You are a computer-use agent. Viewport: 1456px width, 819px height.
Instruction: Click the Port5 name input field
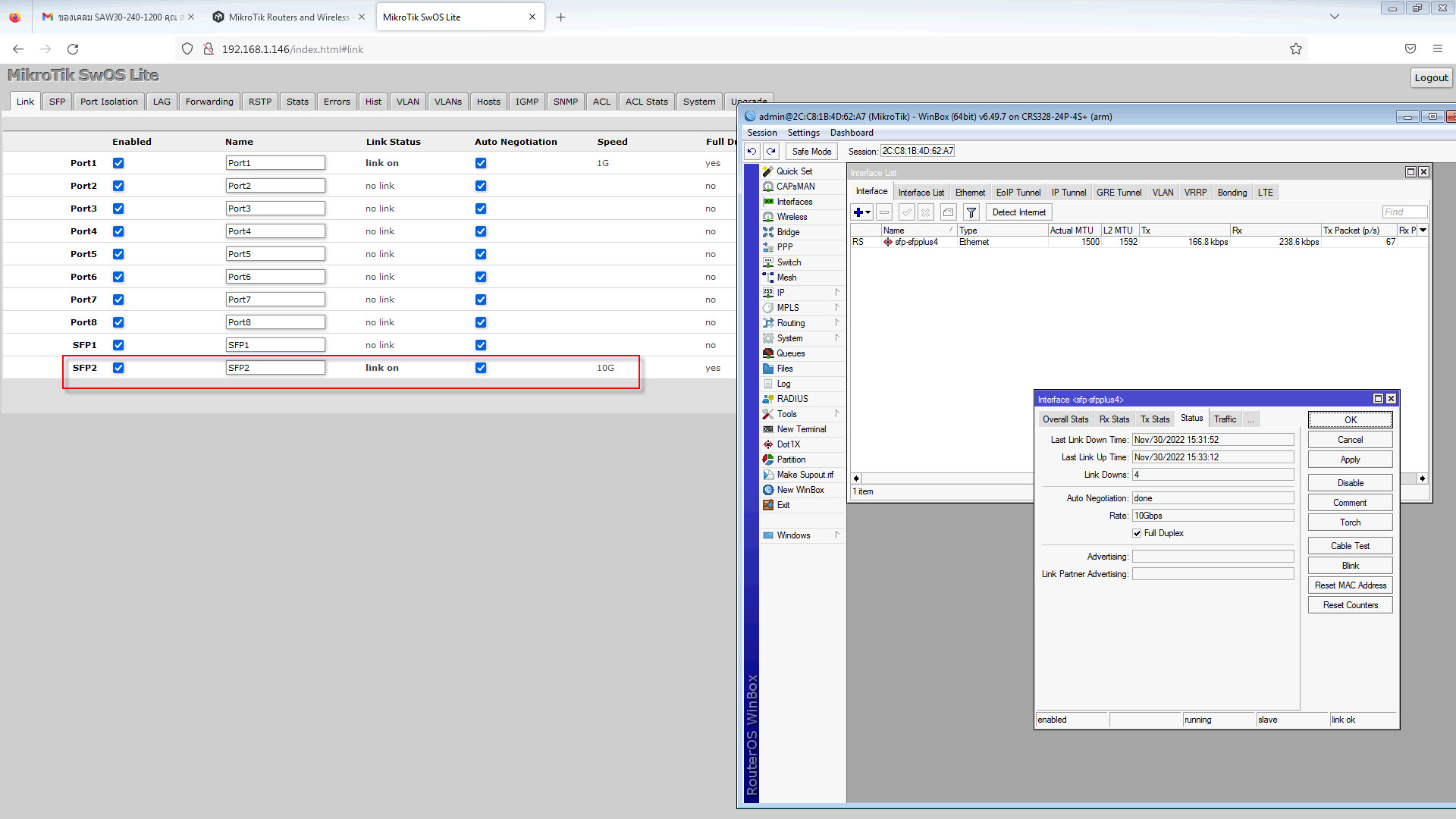tap(275, 254)
